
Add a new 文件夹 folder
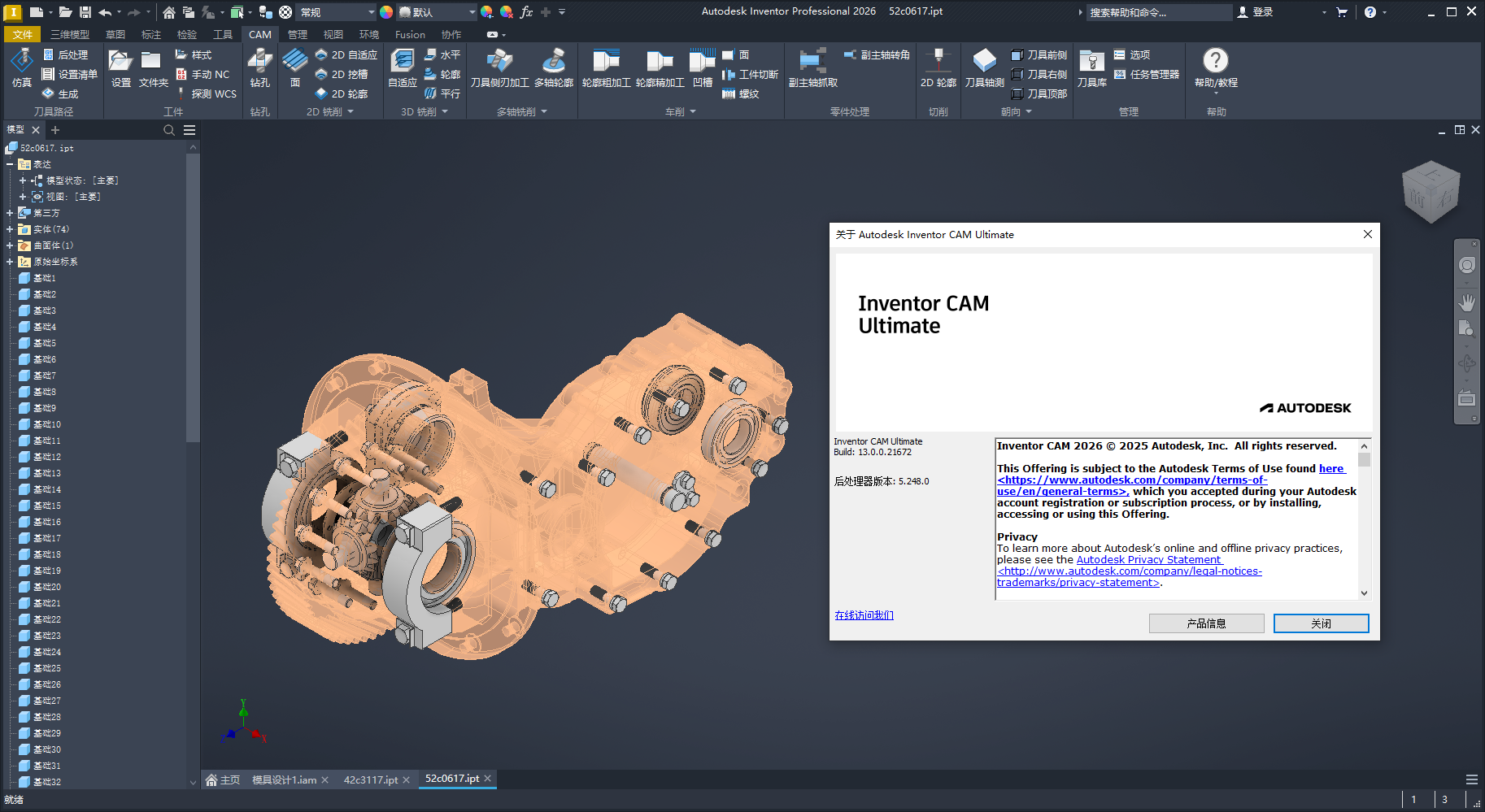point(153,67)
